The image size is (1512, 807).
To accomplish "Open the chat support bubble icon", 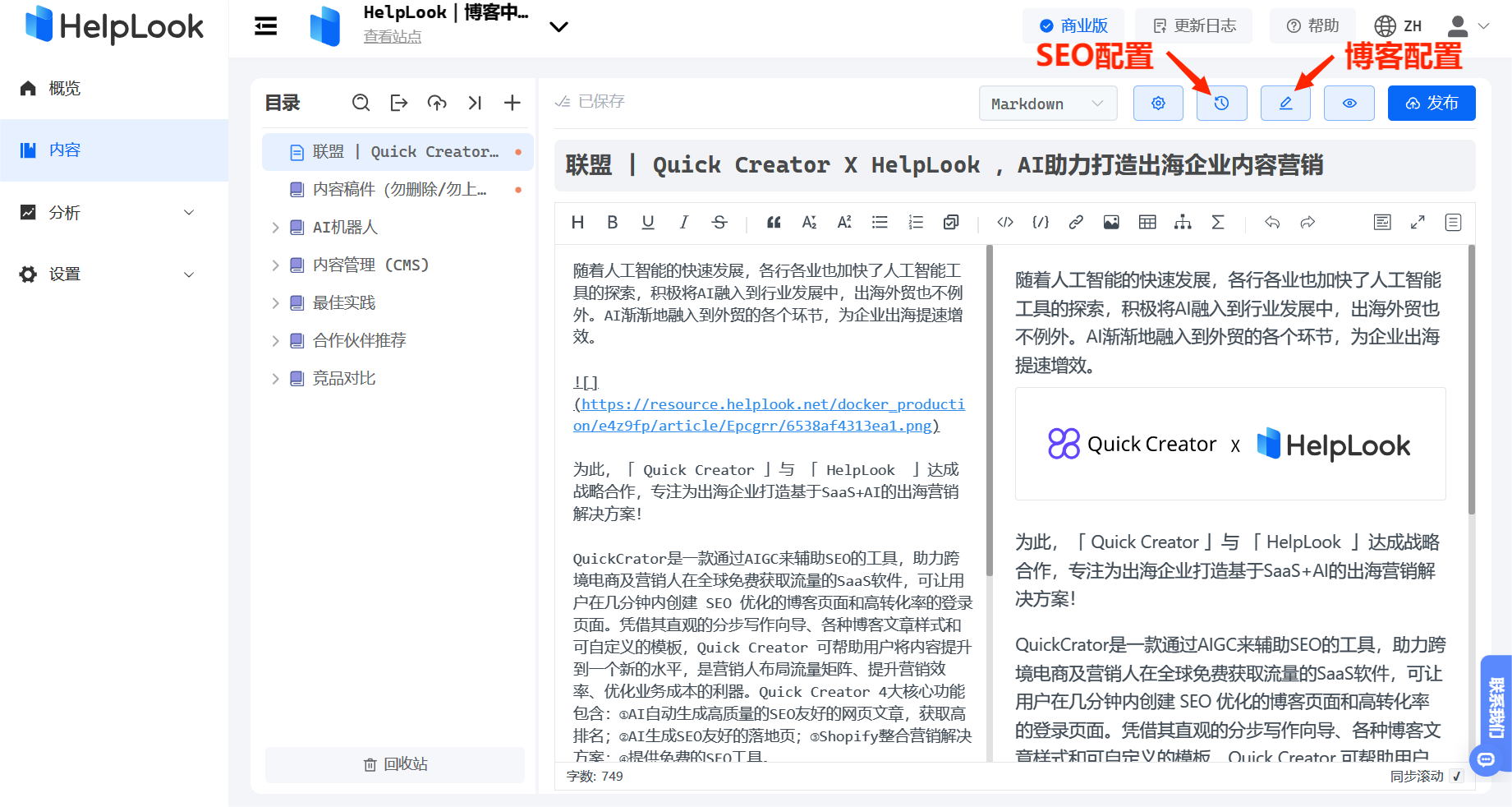I will coord(1486,759).
